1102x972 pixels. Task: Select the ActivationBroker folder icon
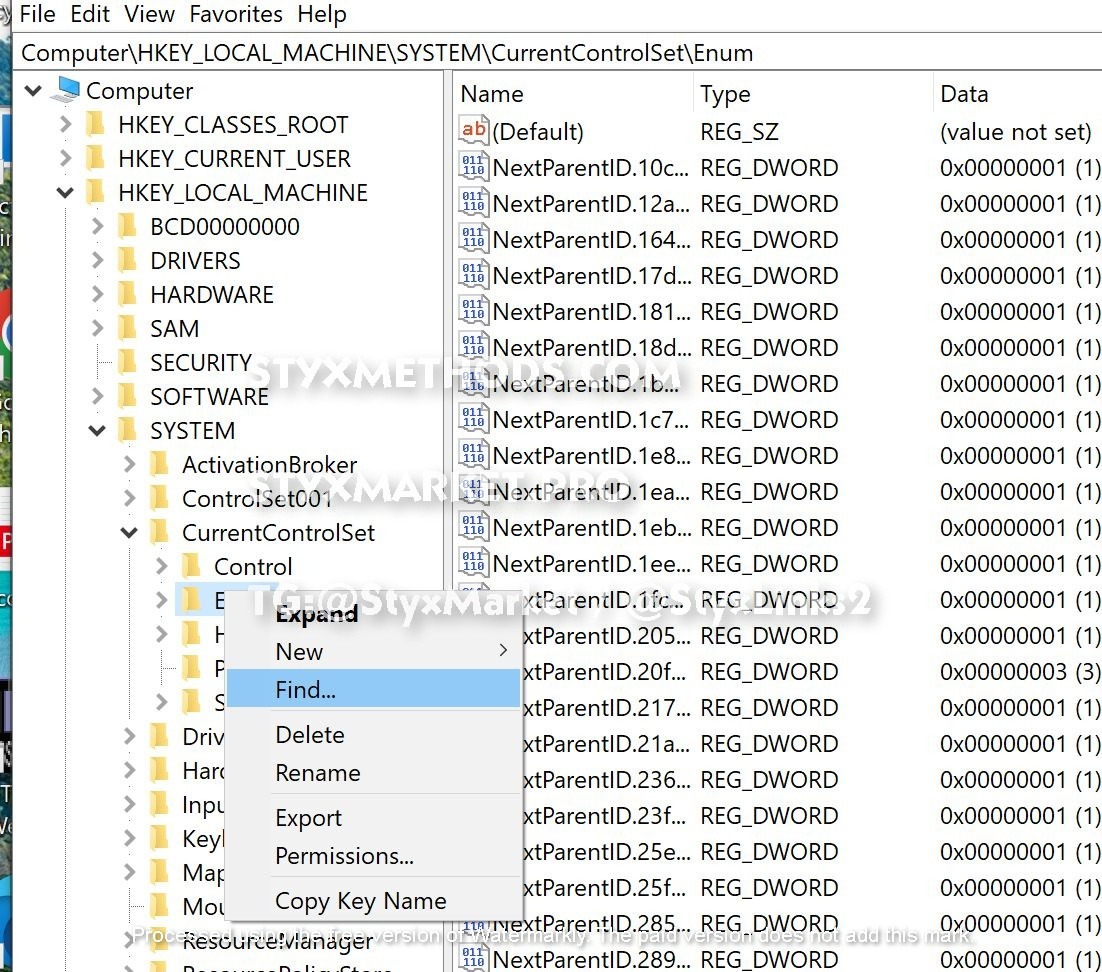(x=160, y=463)
